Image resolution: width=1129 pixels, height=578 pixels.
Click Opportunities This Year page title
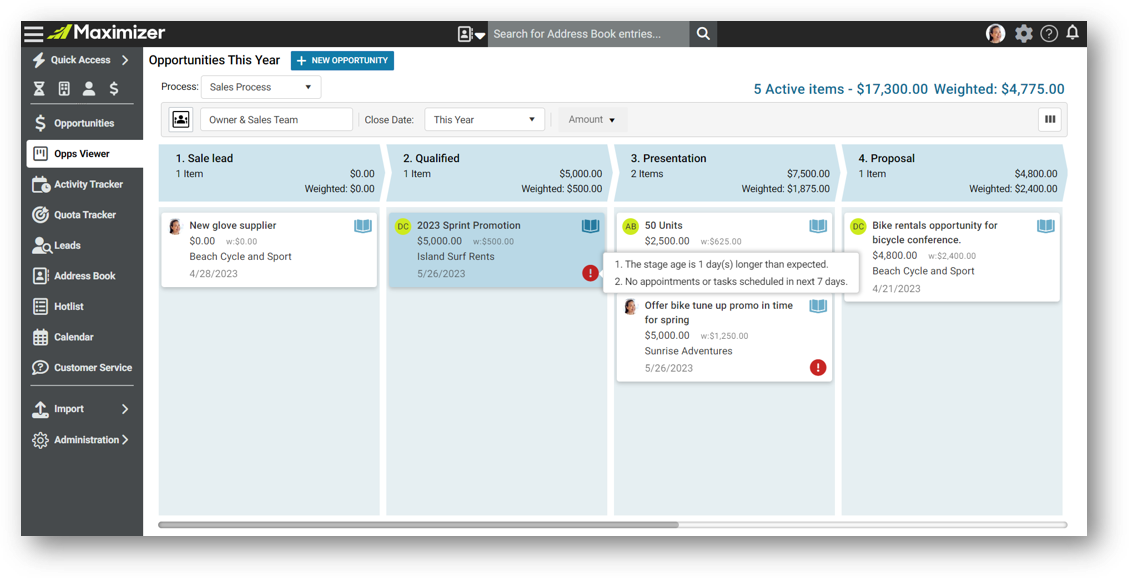[215, 60]
